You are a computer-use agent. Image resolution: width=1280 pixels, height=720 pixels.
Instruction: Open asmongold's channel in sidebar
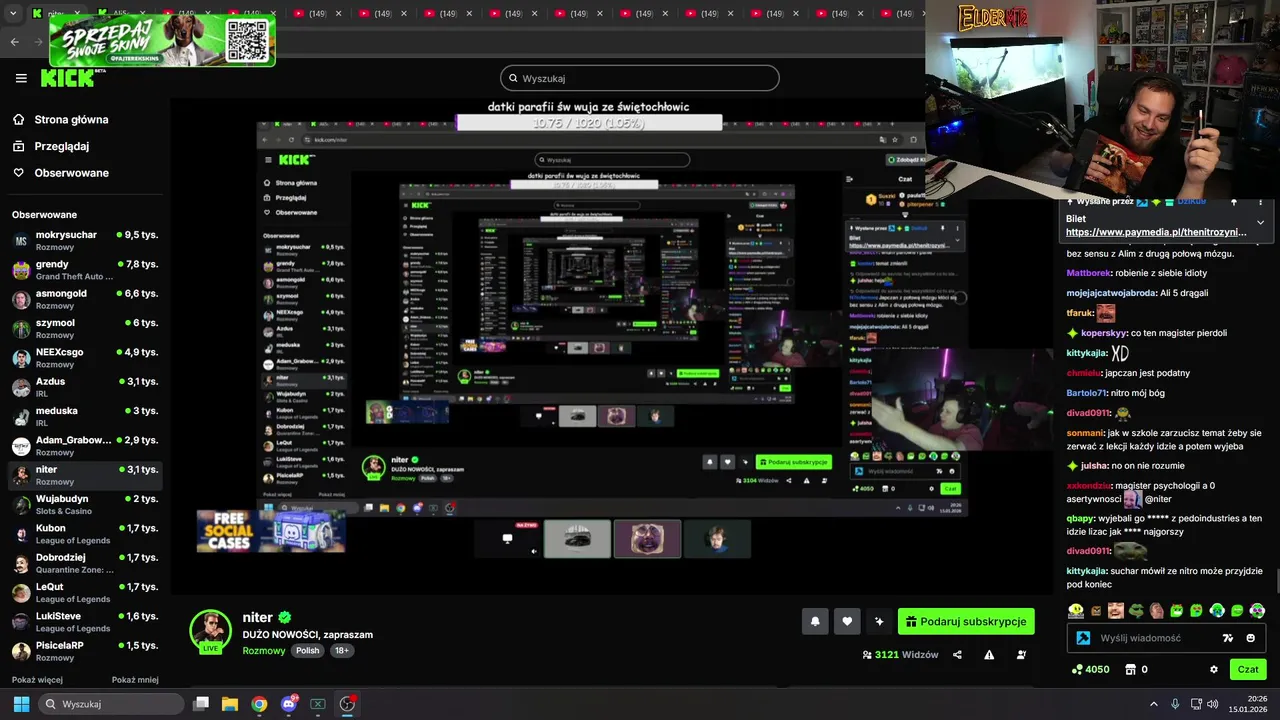point(85,299)
